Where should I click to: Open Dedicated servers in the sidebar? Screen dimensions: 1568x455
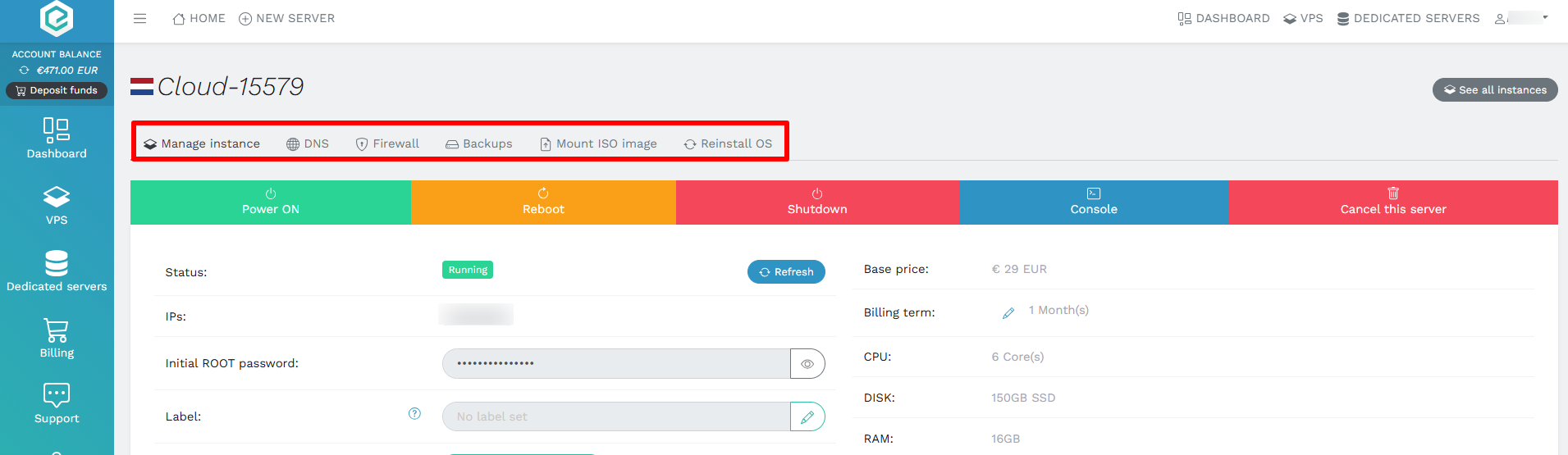[x=57, y=271]
